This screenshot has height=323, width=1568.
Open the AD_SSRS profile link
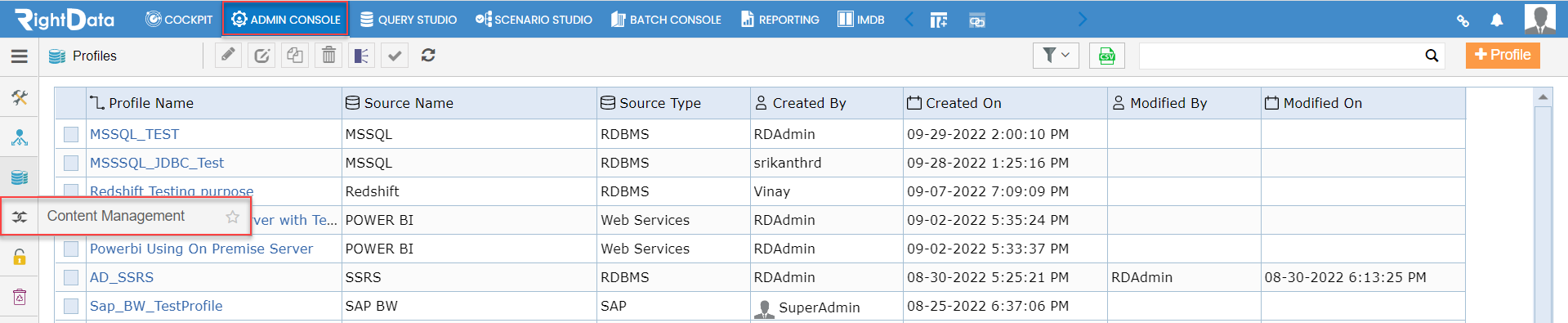122,277
